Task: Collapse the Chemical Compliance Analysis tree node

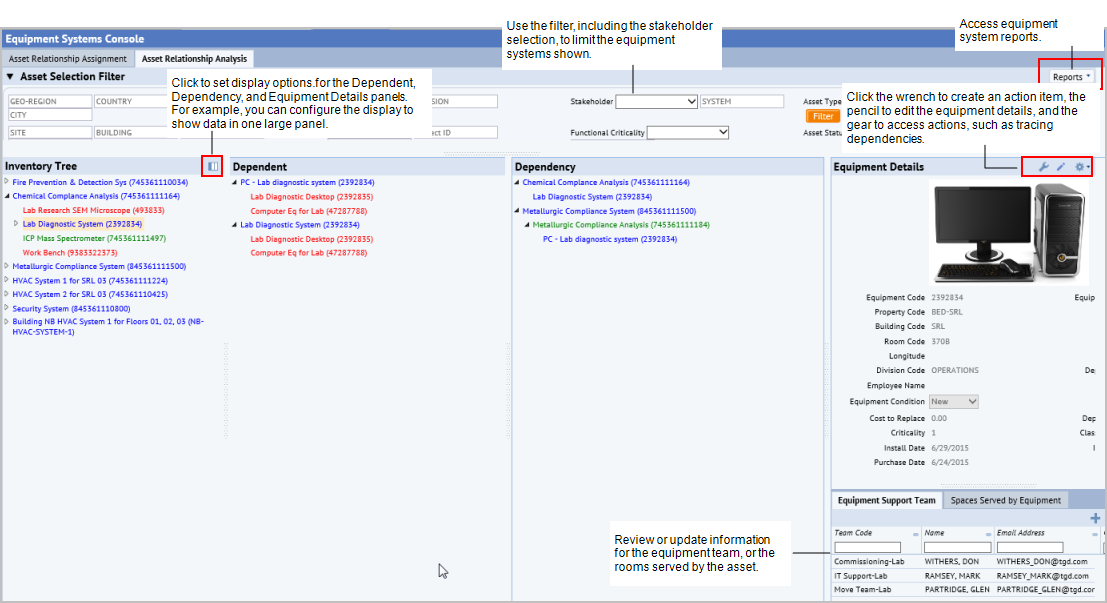Action: coord(6,196)
